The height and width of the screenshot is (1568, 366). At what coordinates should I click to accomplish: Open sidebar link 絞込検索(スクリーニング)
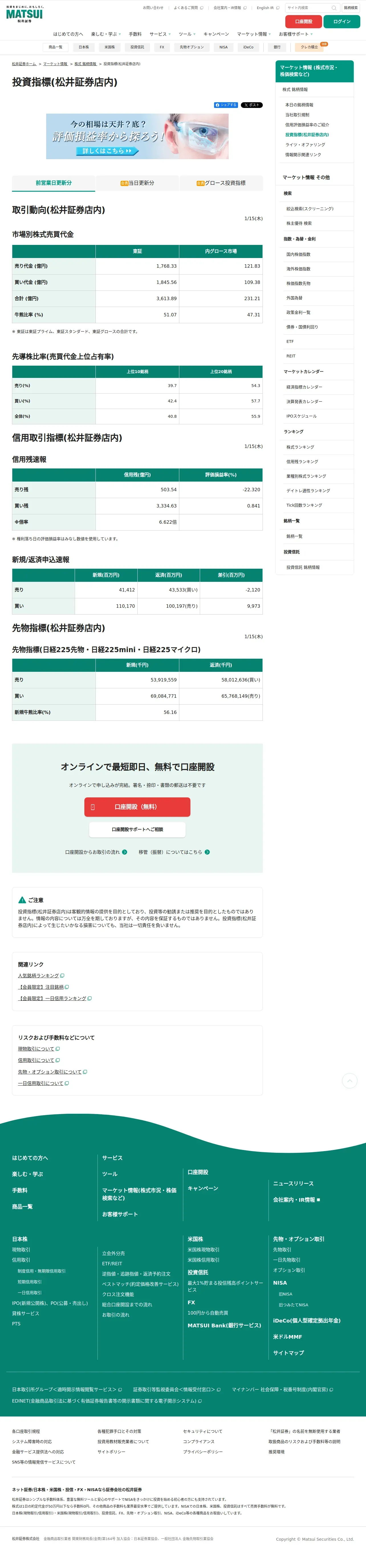click(x=310, y=209)
